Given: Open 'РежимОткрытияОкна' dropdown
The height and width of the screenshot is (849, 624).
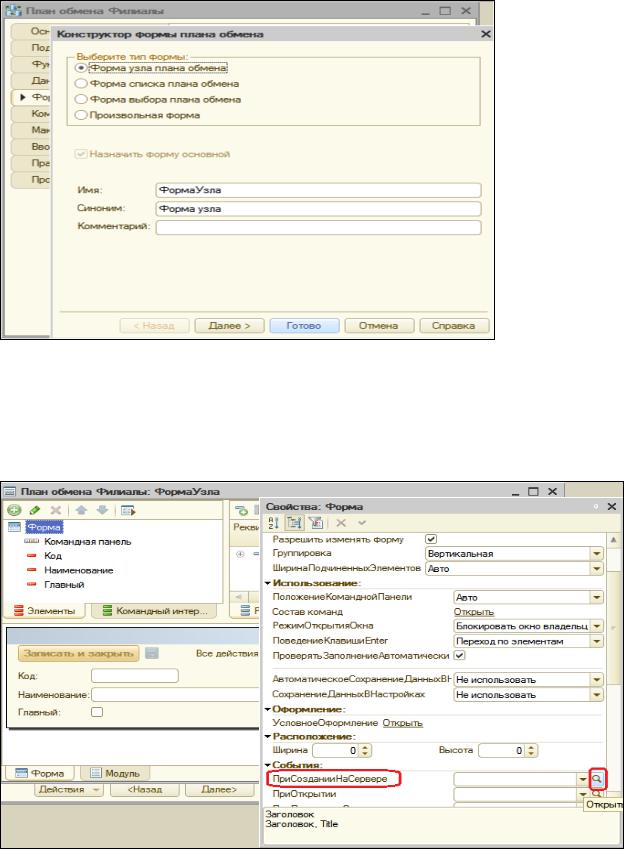Looking at the screenshot, I should pos(596,626).
